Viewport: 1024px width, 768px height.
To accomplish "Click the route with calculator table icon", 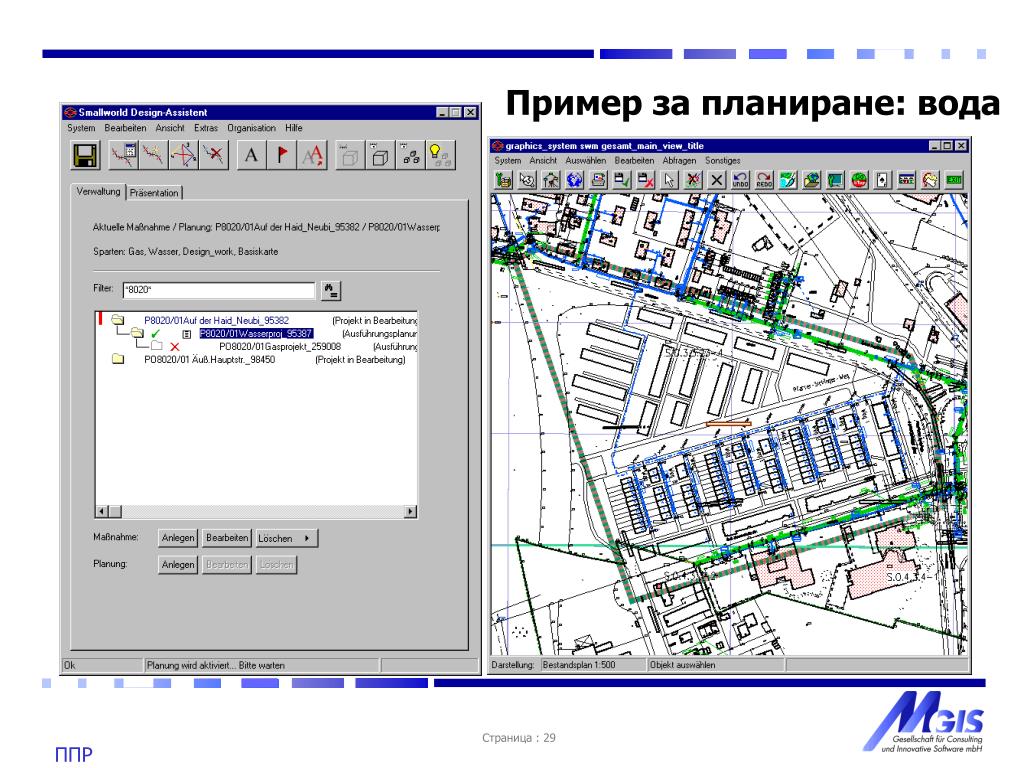I will tap(123, 155).
